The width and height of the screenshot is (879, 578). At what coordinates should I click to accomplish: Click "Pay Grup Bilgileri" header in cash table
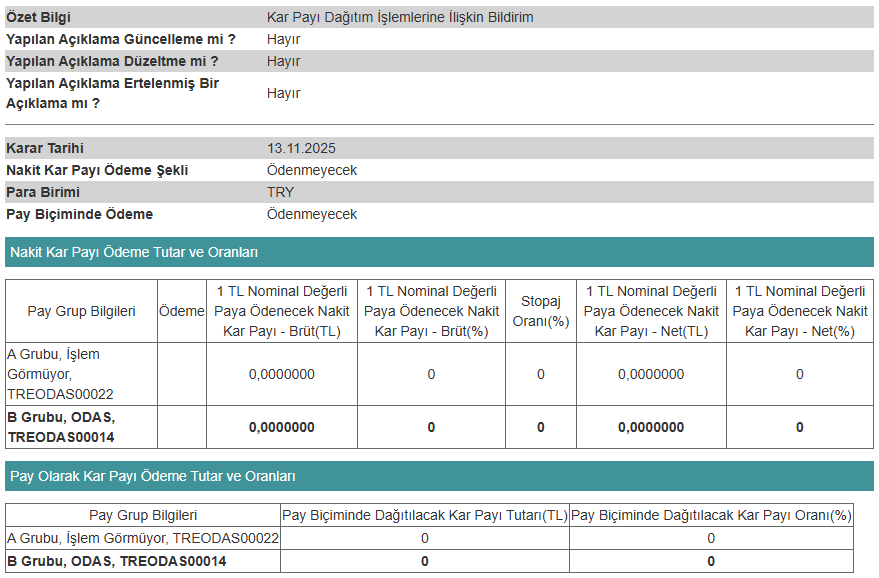(x=81, y=311)
